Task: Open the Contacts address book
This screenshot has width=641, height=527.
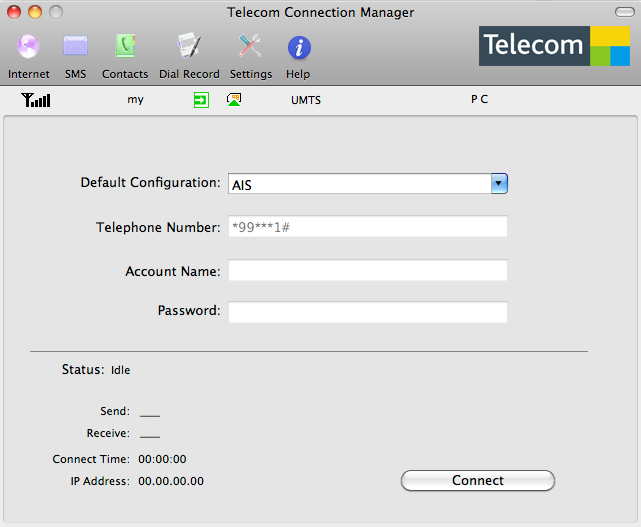Action: [125, 56]
